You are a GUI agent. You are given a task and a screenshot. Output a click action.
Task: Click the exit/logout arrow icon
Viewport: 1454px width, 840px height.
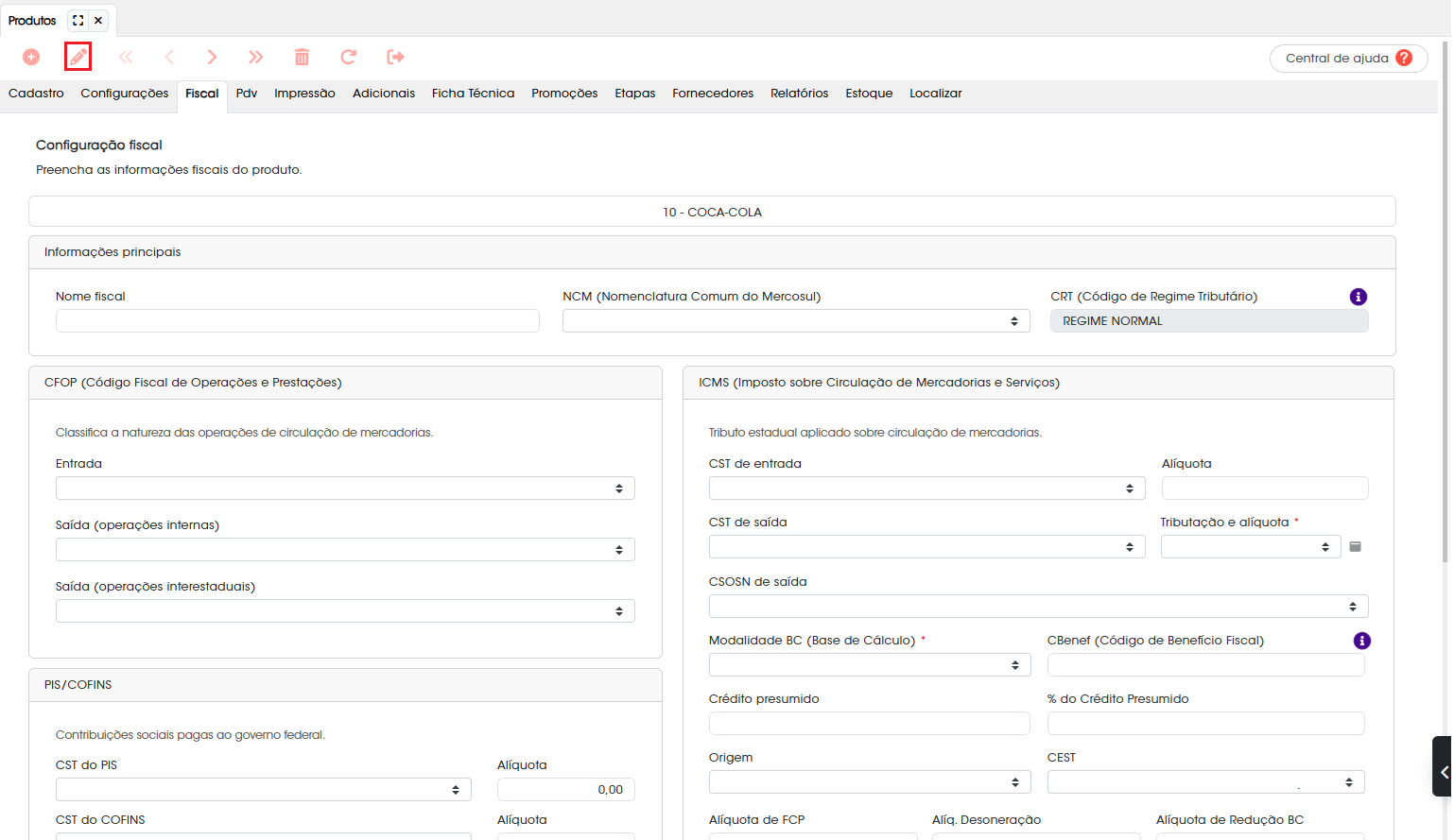click(395, 57)
